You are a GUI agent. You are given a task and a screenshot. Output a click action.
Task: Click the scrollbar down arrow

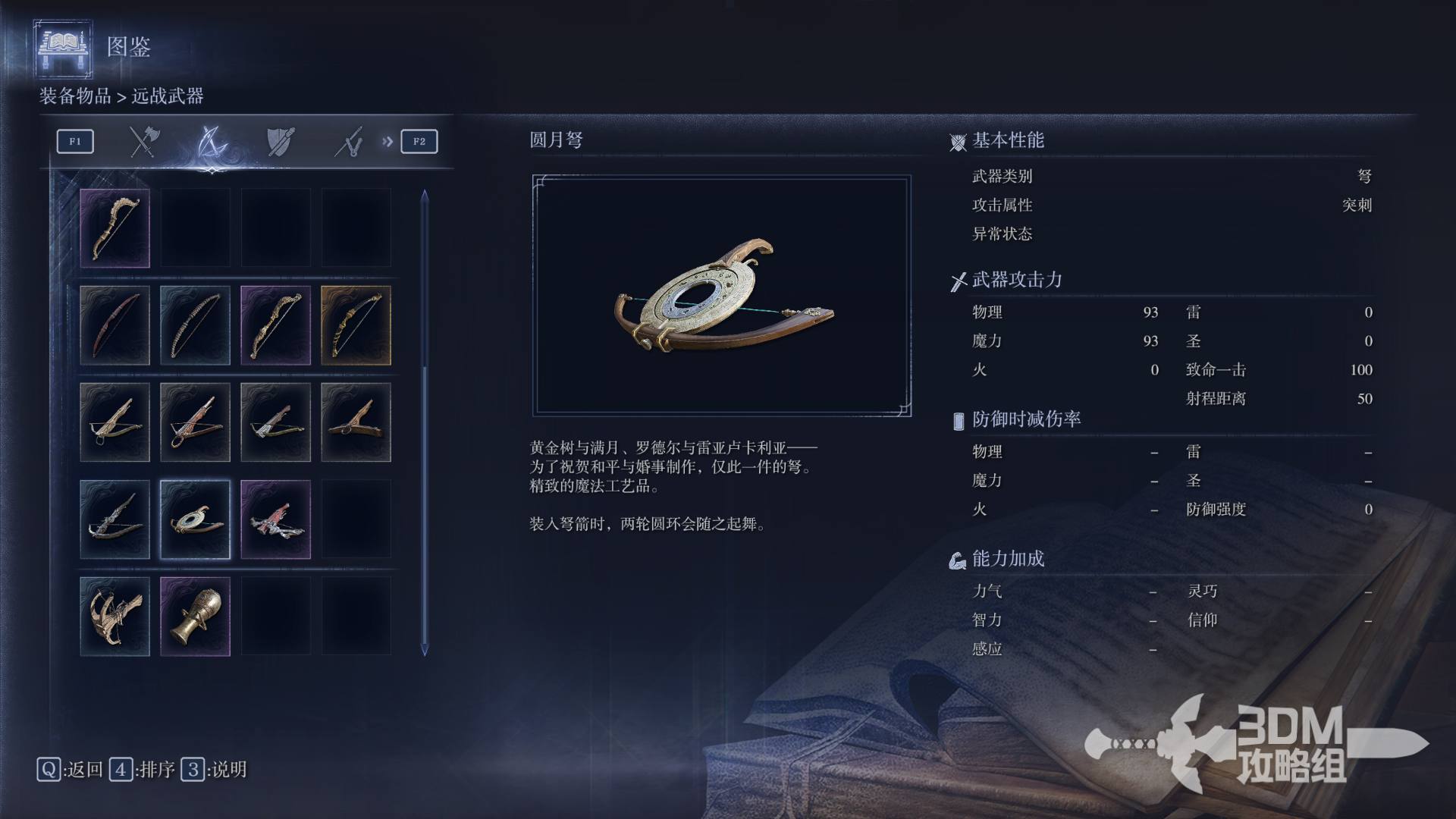(x=425, y=650)
